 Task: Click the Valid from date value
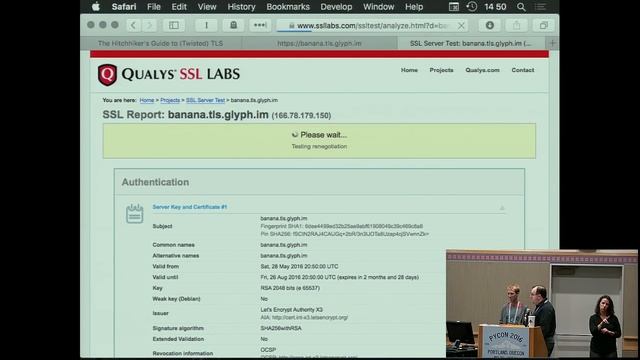click(x=299, y=267)
